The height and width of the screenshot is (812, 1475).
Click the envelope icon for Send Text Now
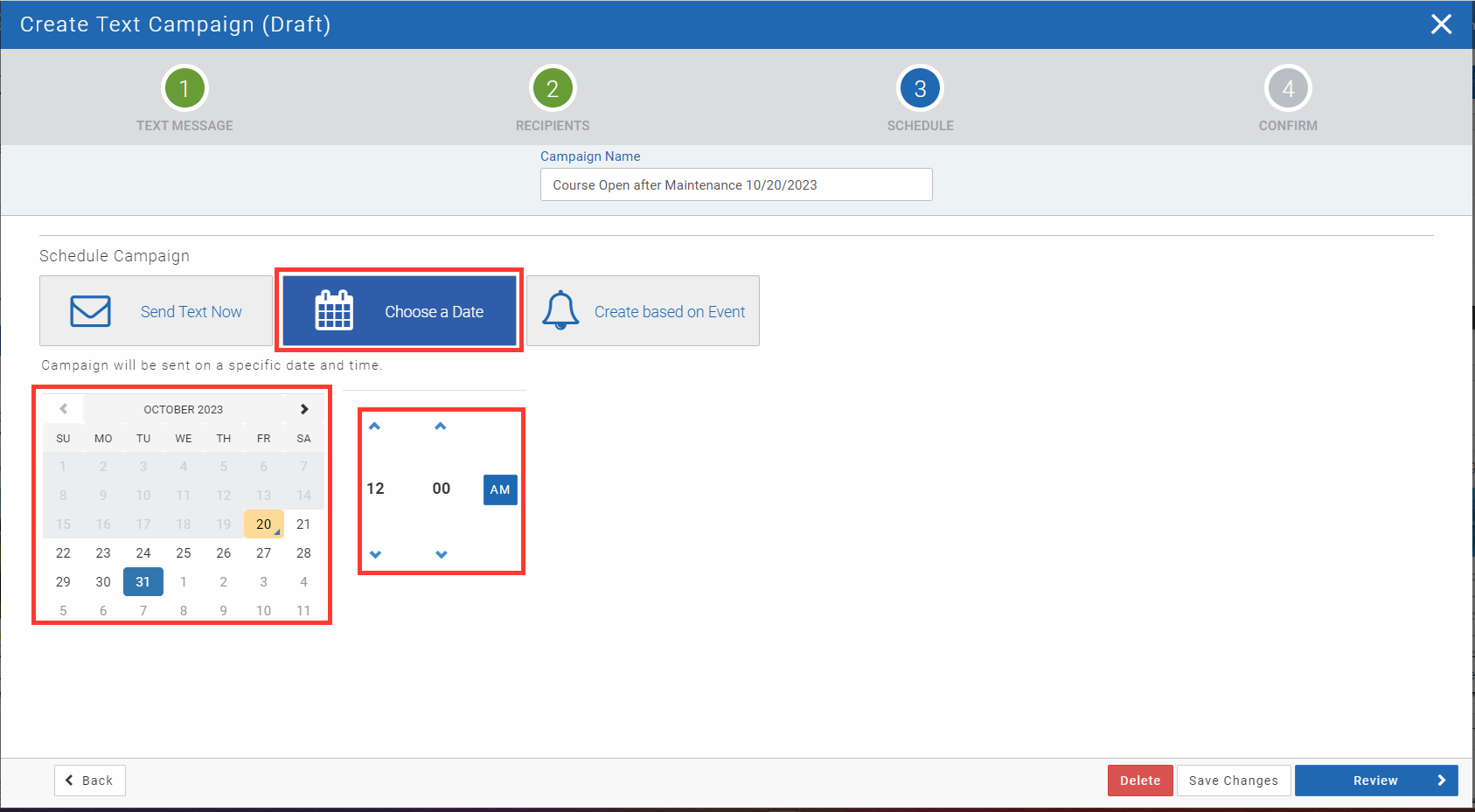click(x=90, y=311)
